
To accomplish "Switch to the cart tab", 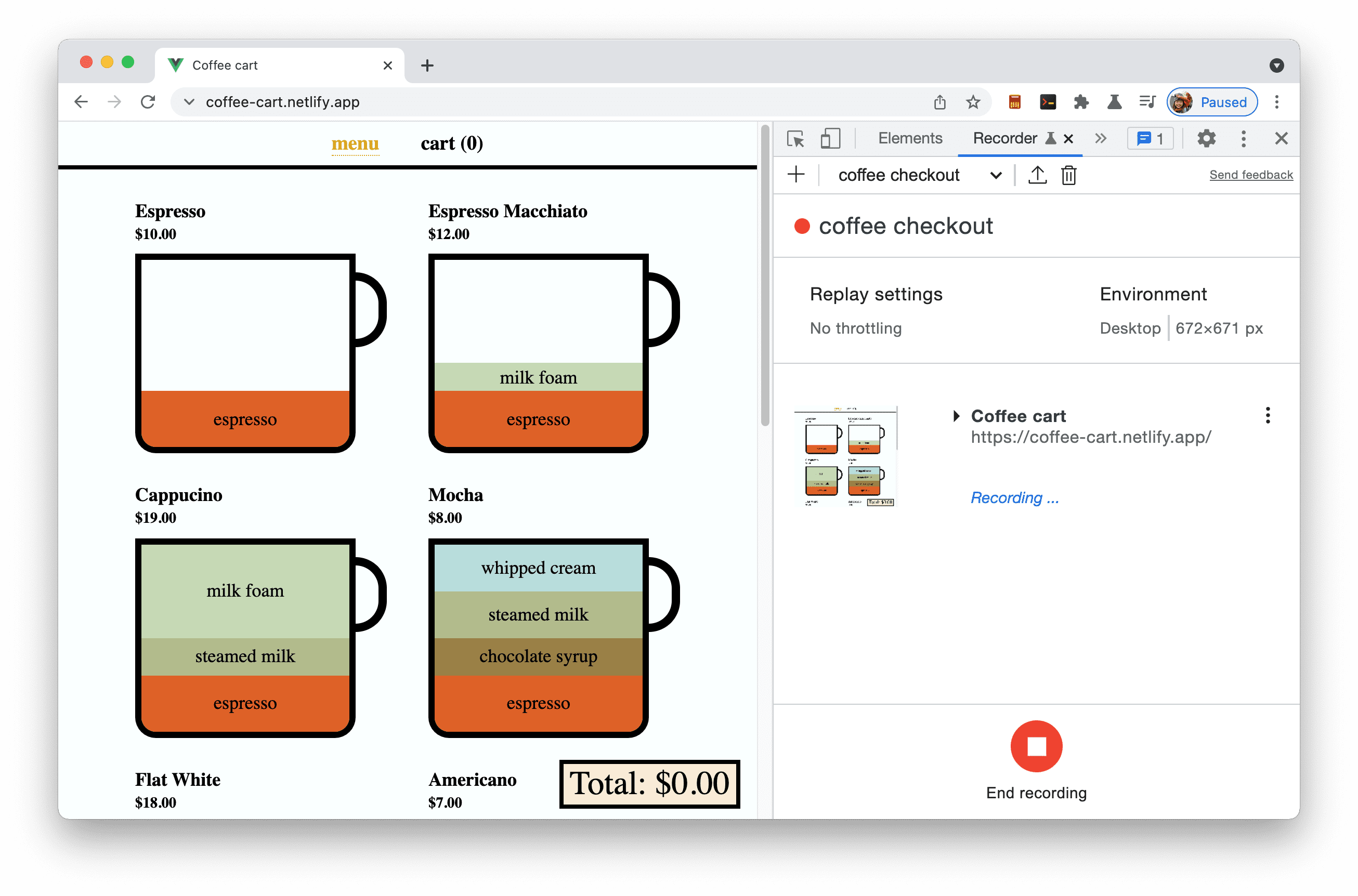I will 450,143.
